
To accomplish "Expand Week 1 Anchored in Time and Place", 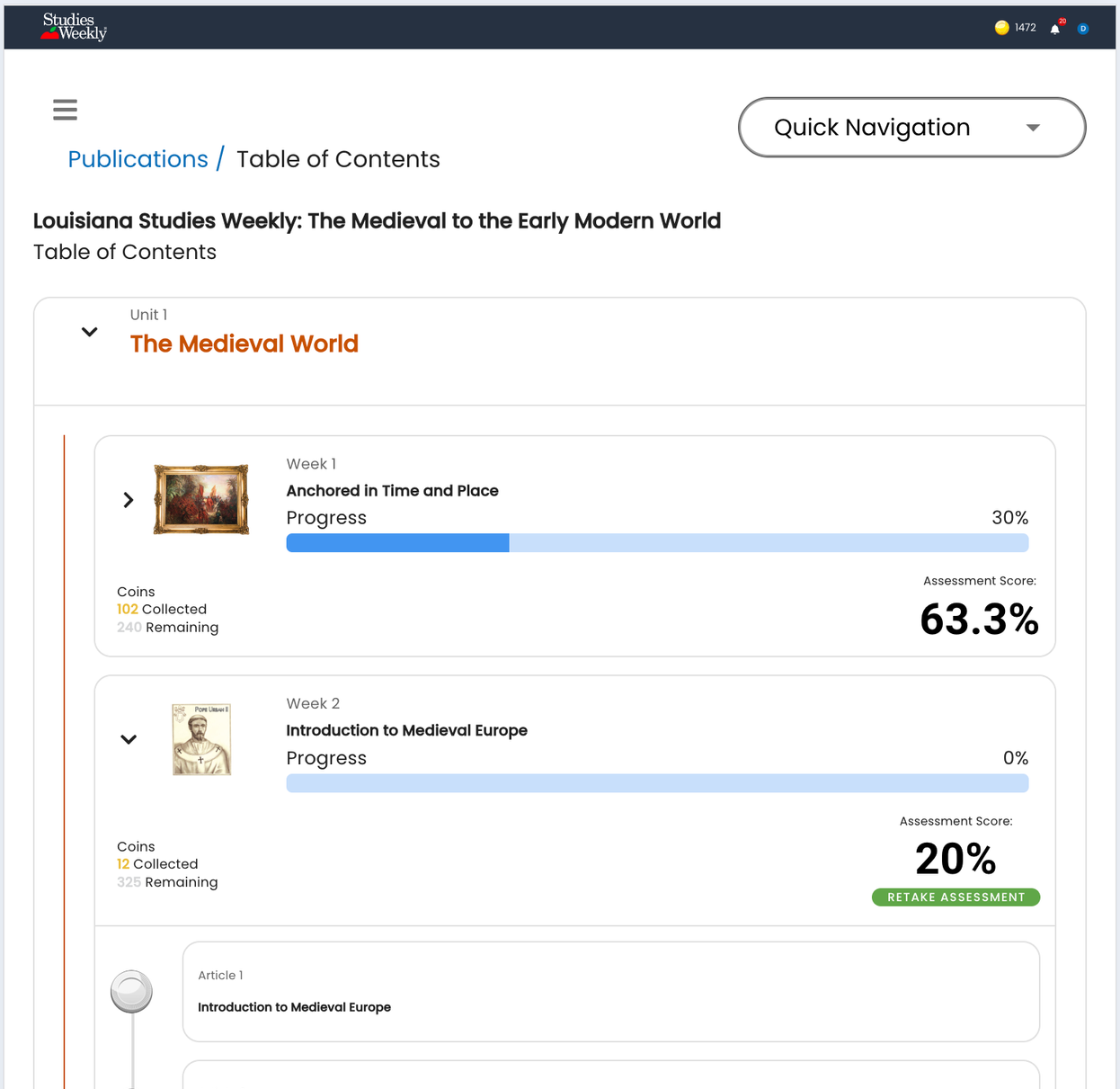I will pos(129,500).
